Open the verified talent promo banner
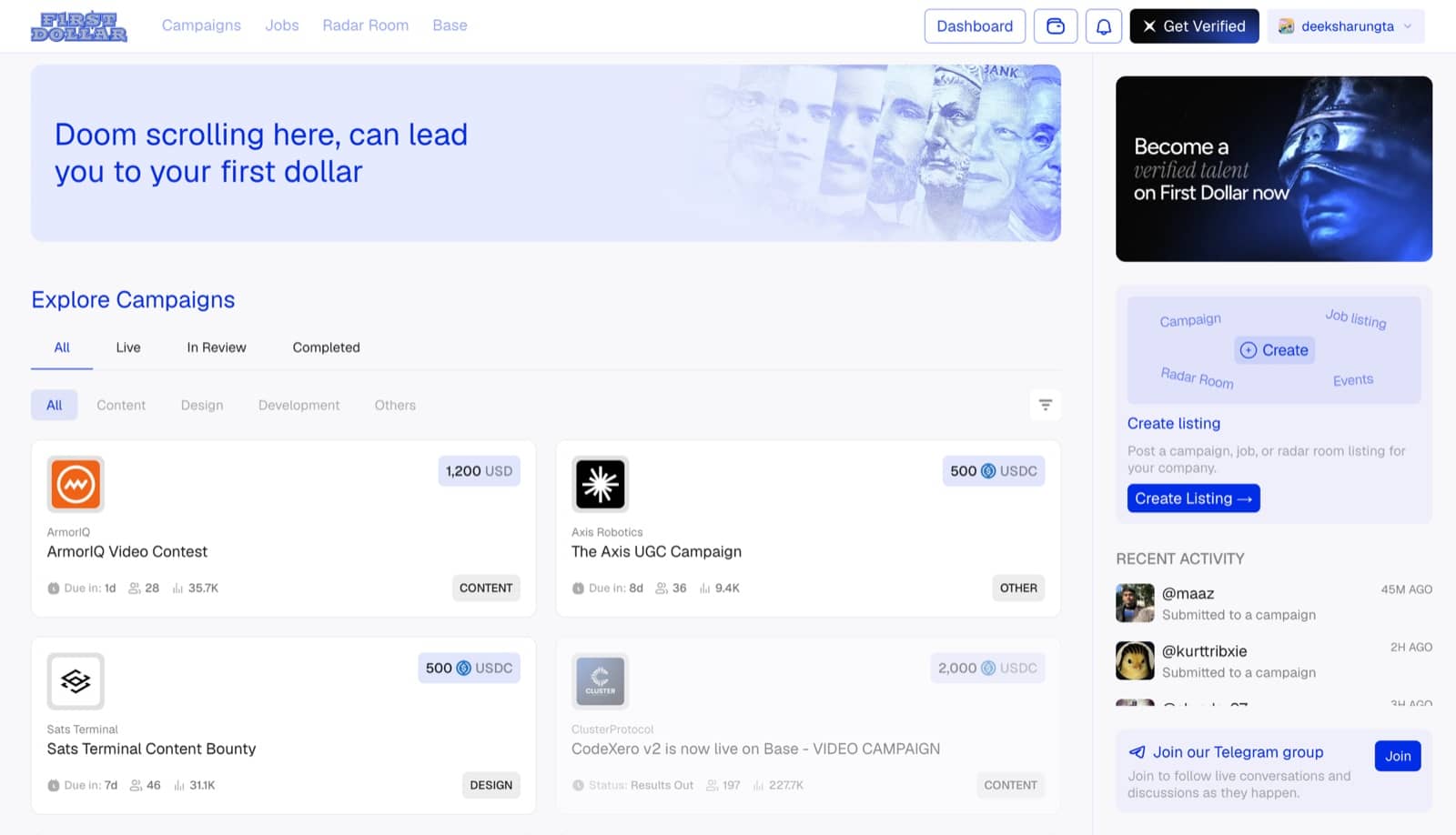 (1274, 169)
